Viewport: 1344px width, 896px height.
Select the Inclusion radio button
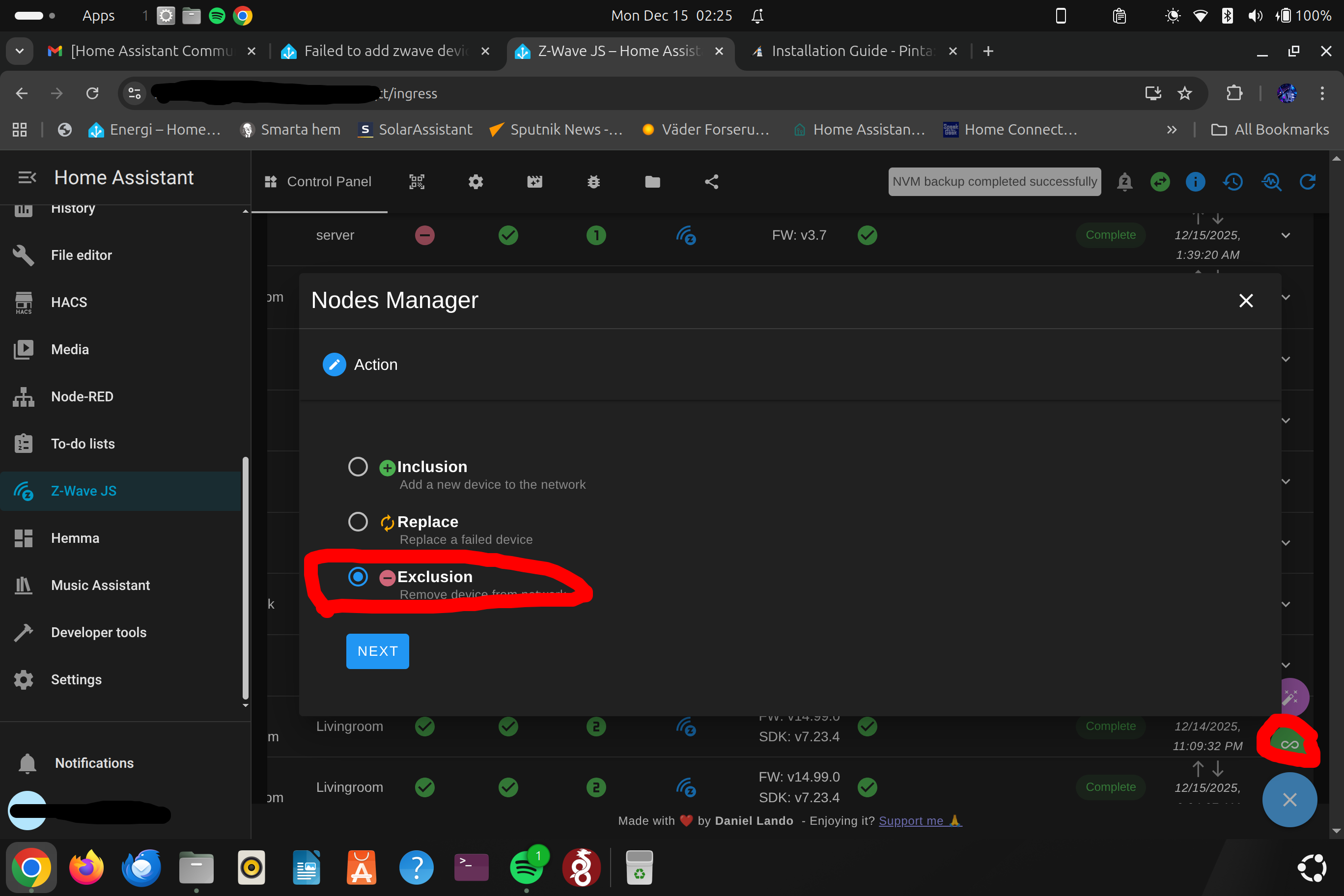click(358, 466)
